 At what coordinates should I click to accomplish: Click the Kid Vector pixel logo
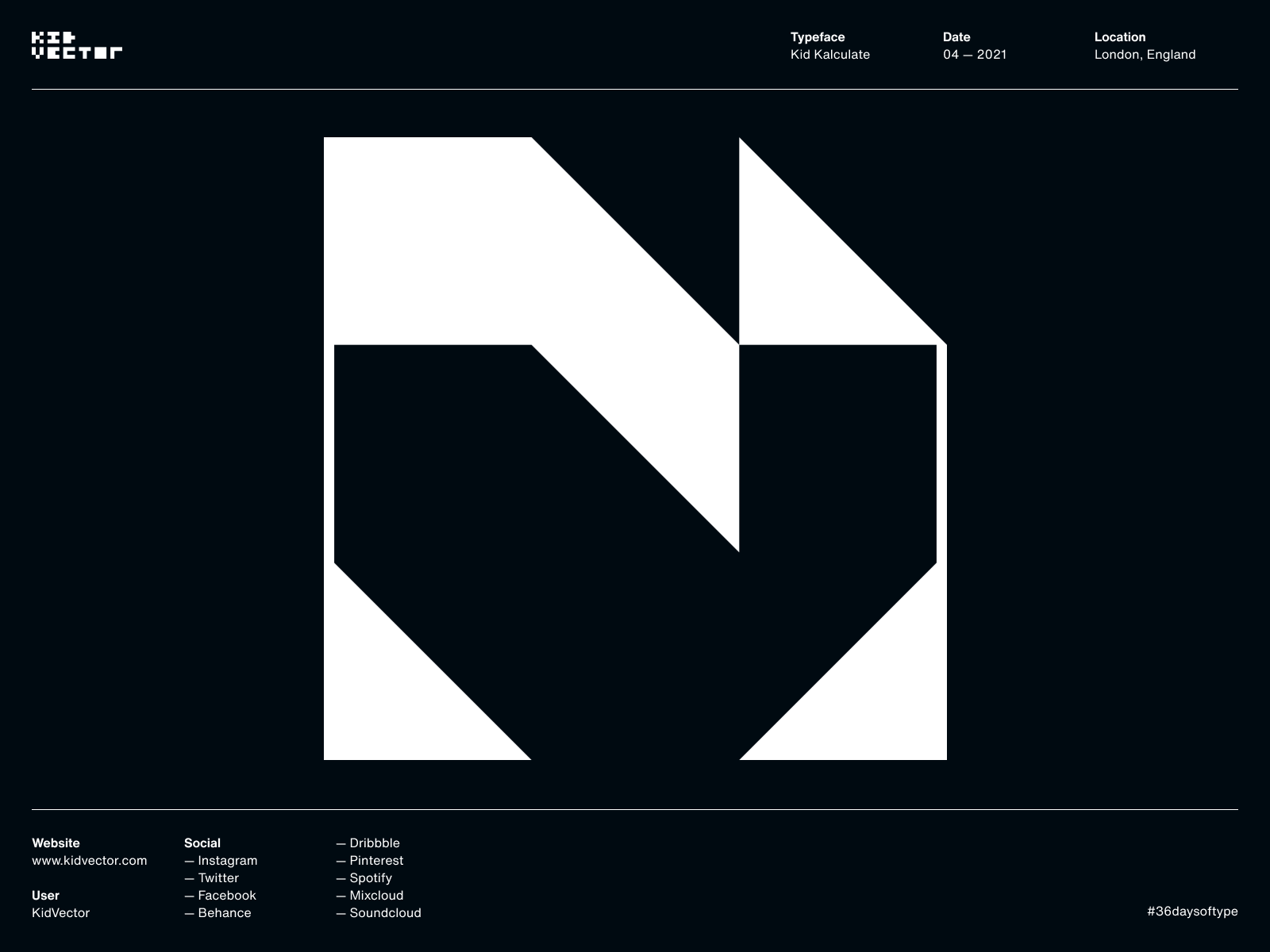tap(77, 45)
